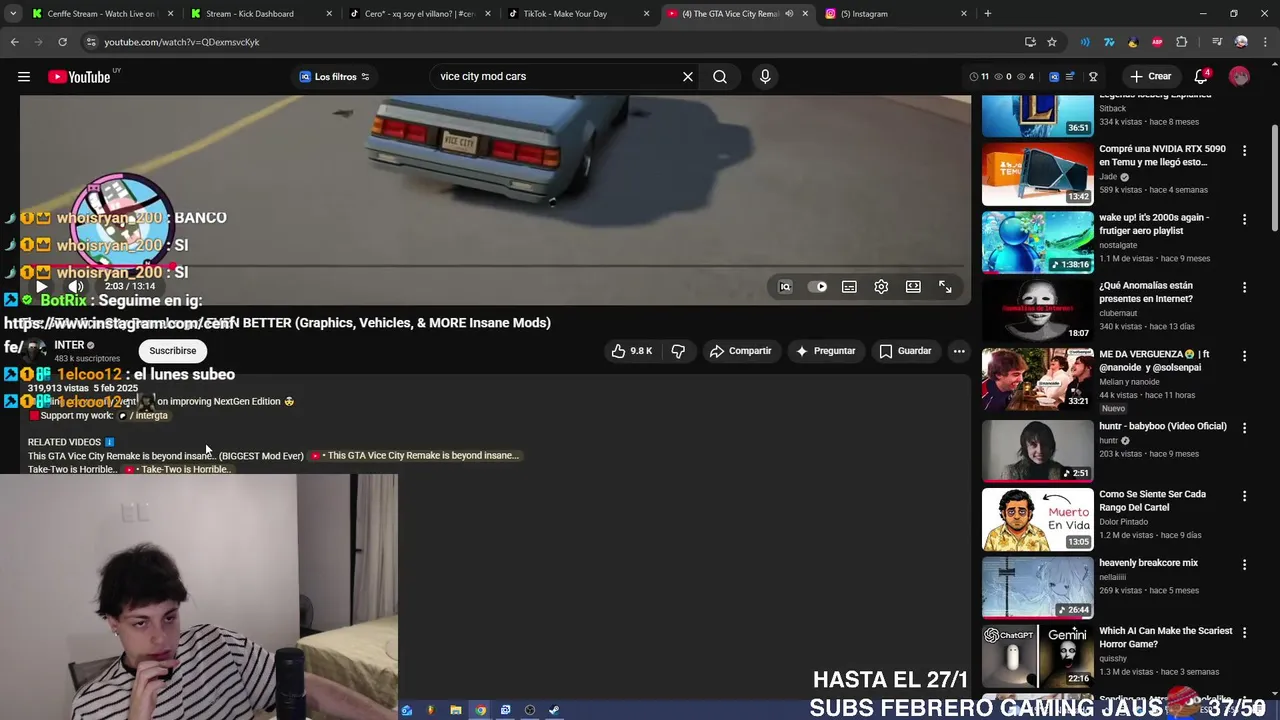The width and height of the screenshot is (1280, 720).
Task: Subscribe to the INTER channel
Action: (x=172, y=351)
